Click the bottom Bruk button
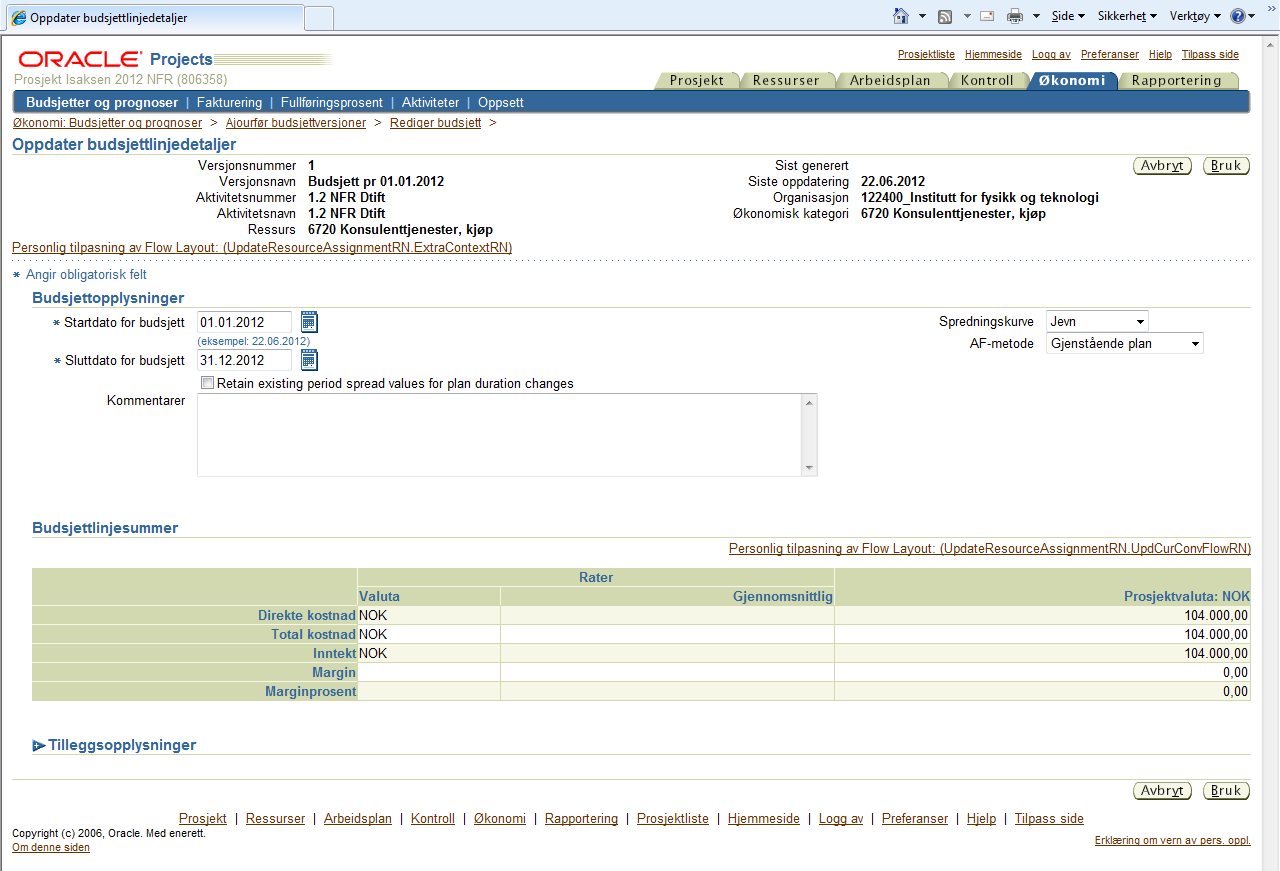Image resolution: width=1280 pixels, height=871 pixels. click(x=1226, y=791)
